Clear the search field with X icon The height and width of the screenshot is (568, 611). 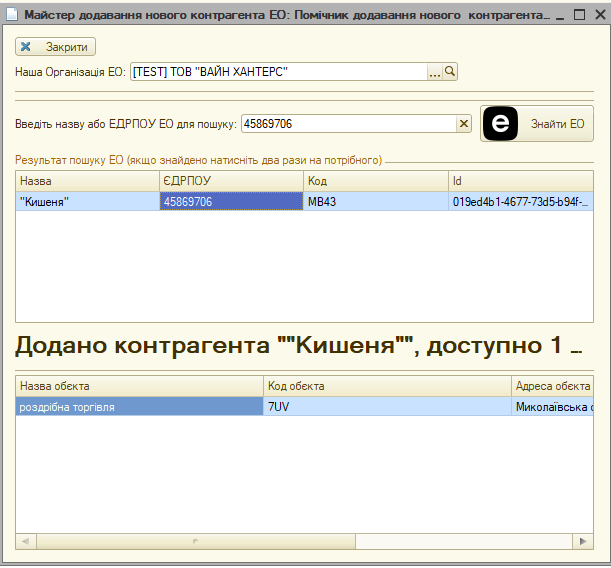click(464, 124)
